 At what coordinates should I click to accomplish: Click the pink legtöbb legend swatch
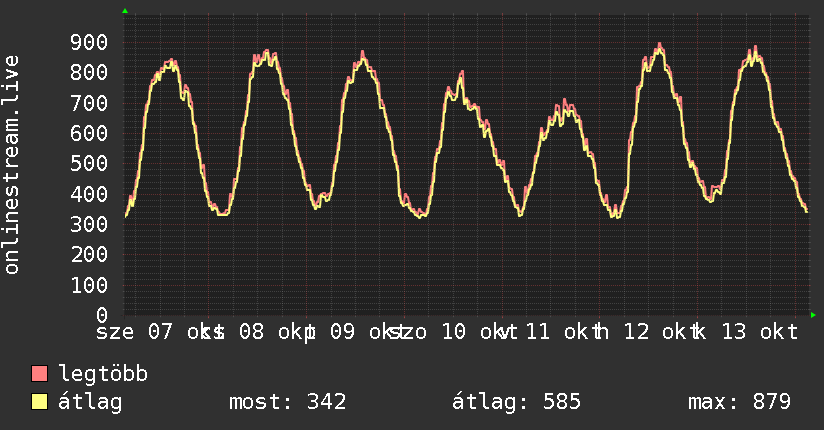click(39, 374)
